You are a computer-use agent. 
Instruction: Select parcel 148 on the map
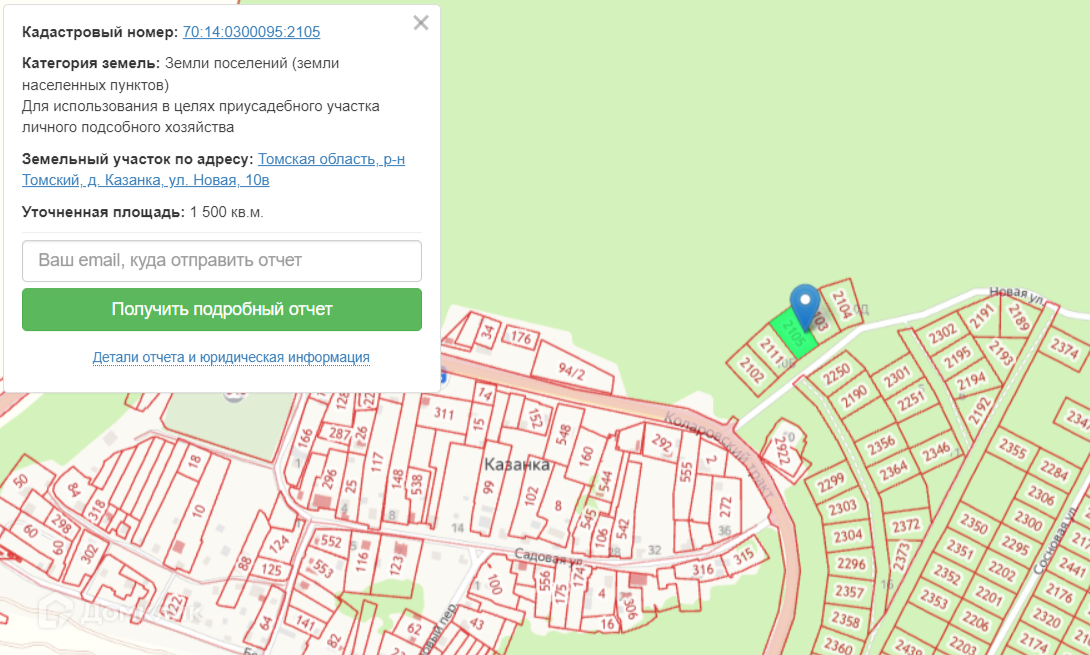pyautogui.click(x=398, y=478)
